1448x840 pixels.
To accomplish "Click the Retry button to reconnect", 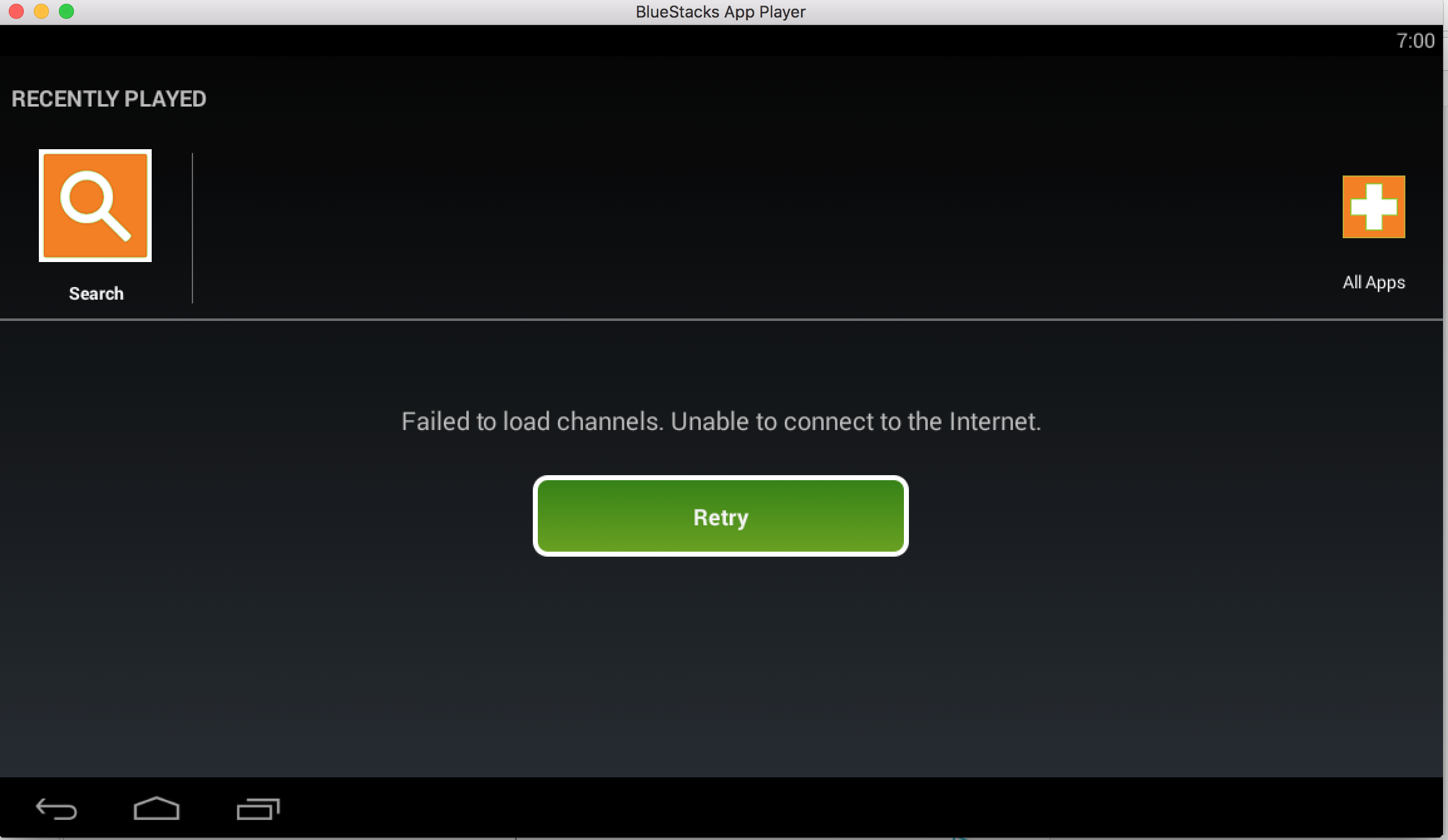I will click(x=720, y=517).
